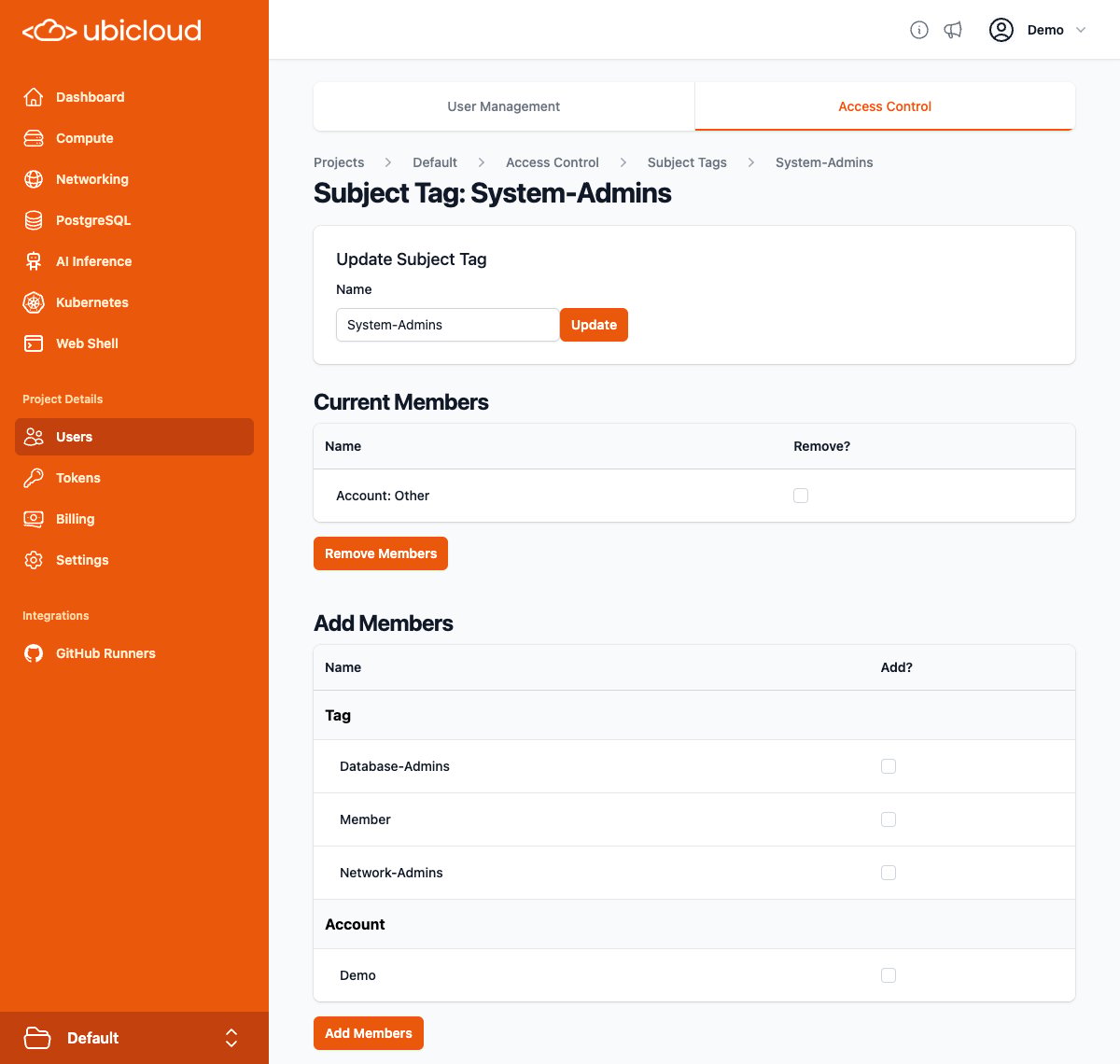Click the Add Members button
1120x1064 pixels.
coord(369,1033)
